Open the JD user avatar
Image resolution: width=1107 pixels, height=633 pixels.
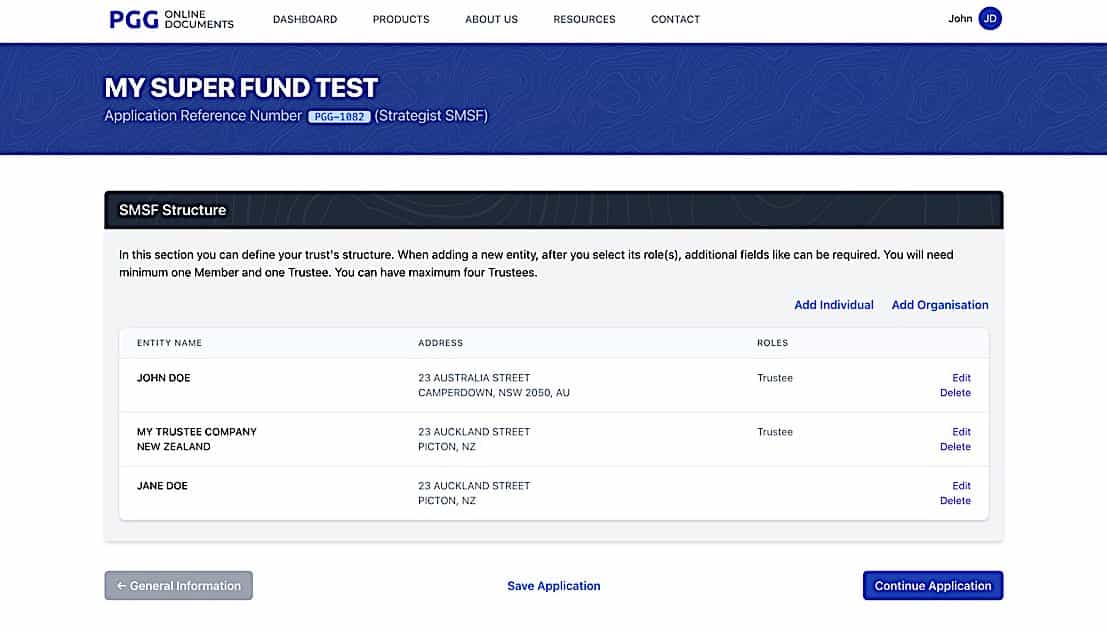[x=990, y=18]
